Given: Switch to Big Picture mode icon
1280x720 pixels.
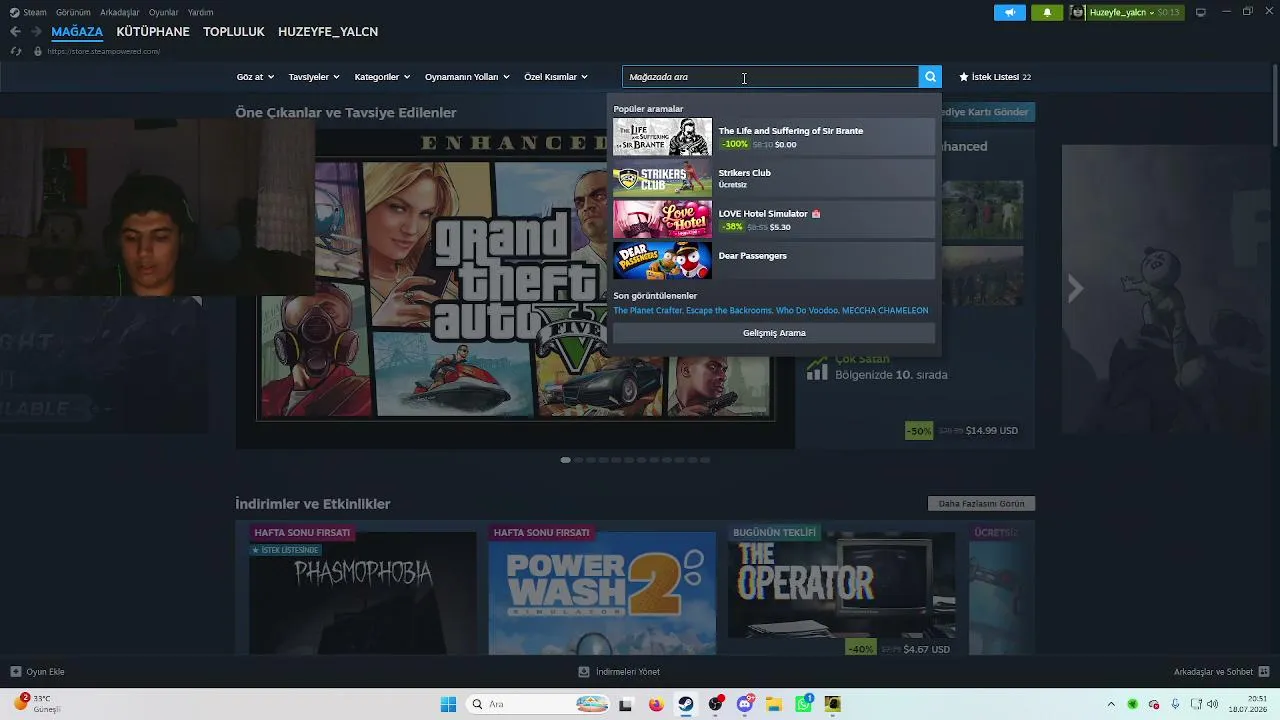Looking at the screenshot, I should pyautogui.click(x=1201, y=12).
